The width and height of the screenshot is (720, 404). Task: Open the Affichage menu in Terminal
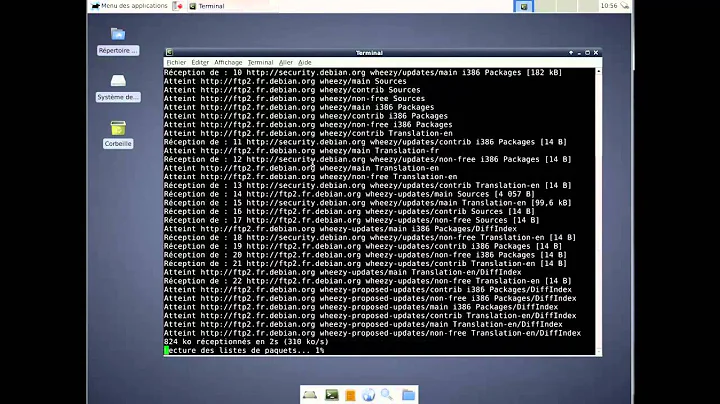pyautogui.click(x=228, y=62)
